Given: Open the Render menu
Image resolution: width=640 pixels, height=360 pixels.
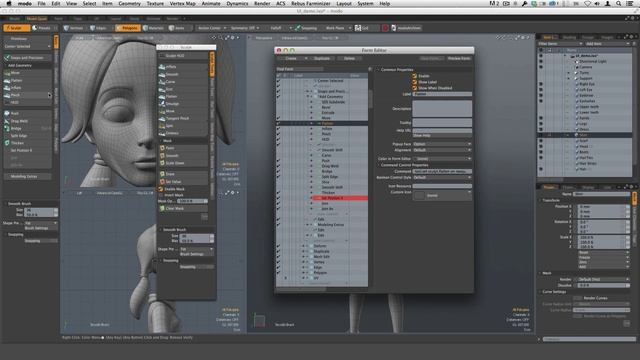Looking at the screenshot, I should 262,4.
